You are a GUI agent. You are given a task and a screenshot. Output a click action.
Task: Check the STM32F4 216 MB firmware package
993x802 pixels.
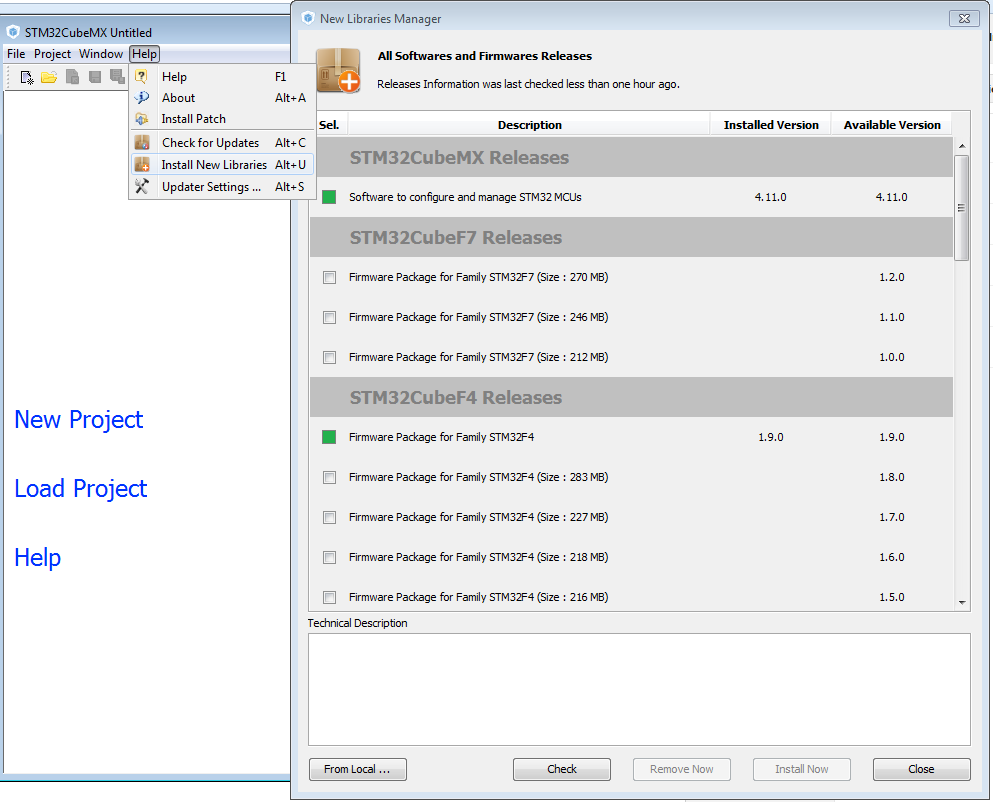329,597
